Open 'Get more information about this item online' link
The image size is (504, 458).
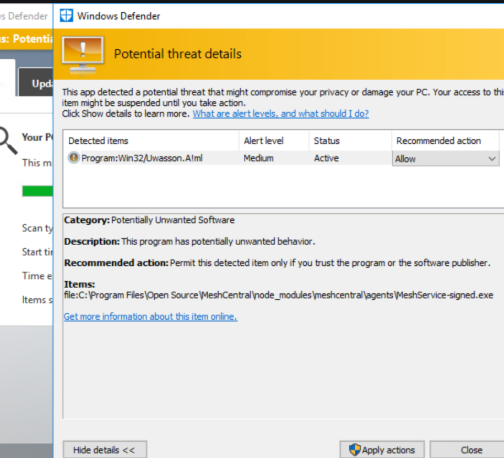pos(150,316)
